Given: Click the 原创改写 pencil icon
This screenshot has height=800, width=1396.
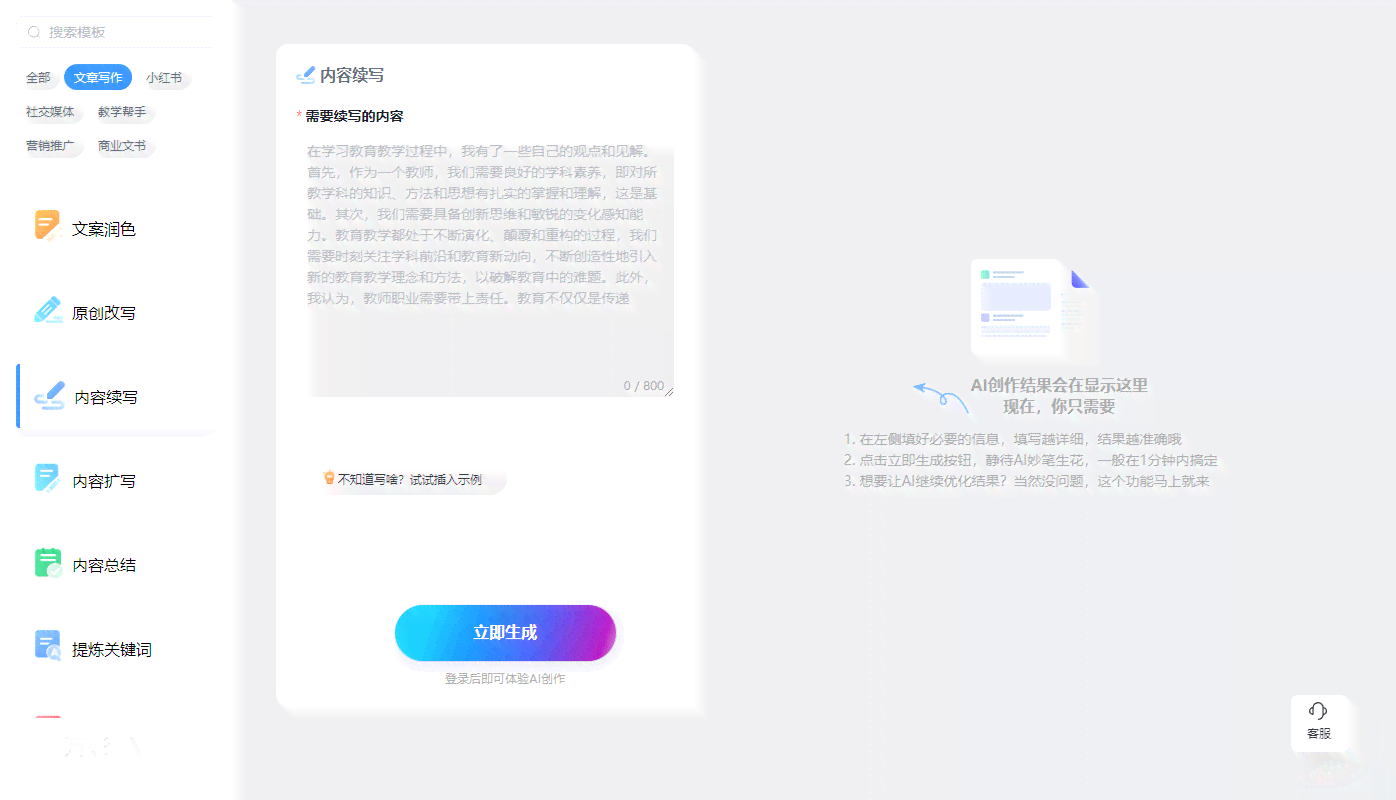Looking at the screenshot, I should 48,310.
